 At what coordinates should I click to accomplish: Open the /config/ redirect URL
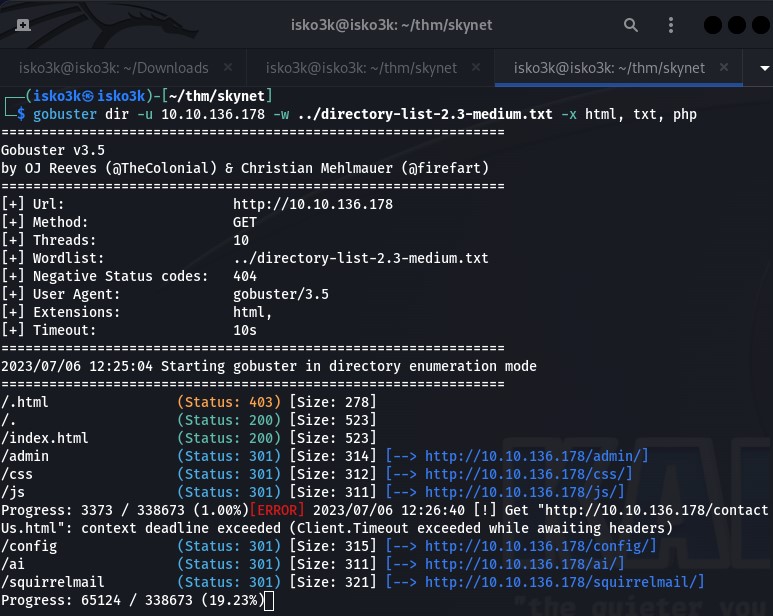(540, 546)
